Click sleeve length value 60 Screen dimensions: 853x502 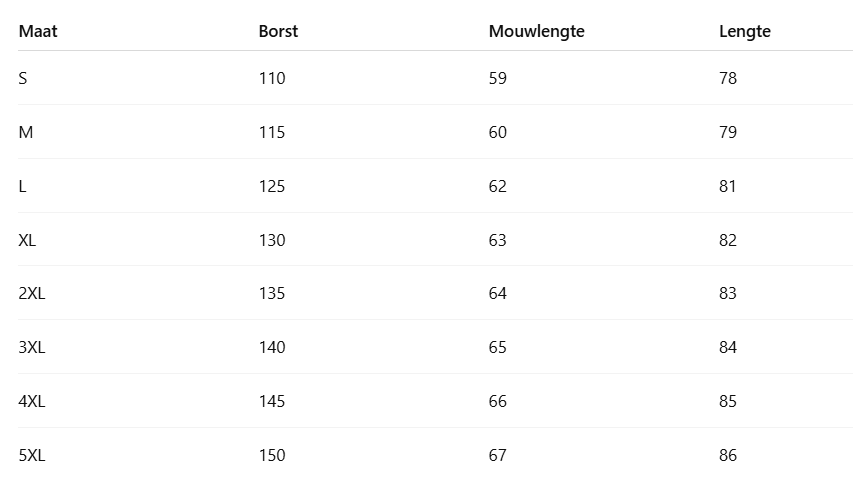pyautogui.click(x=498, y=132)
